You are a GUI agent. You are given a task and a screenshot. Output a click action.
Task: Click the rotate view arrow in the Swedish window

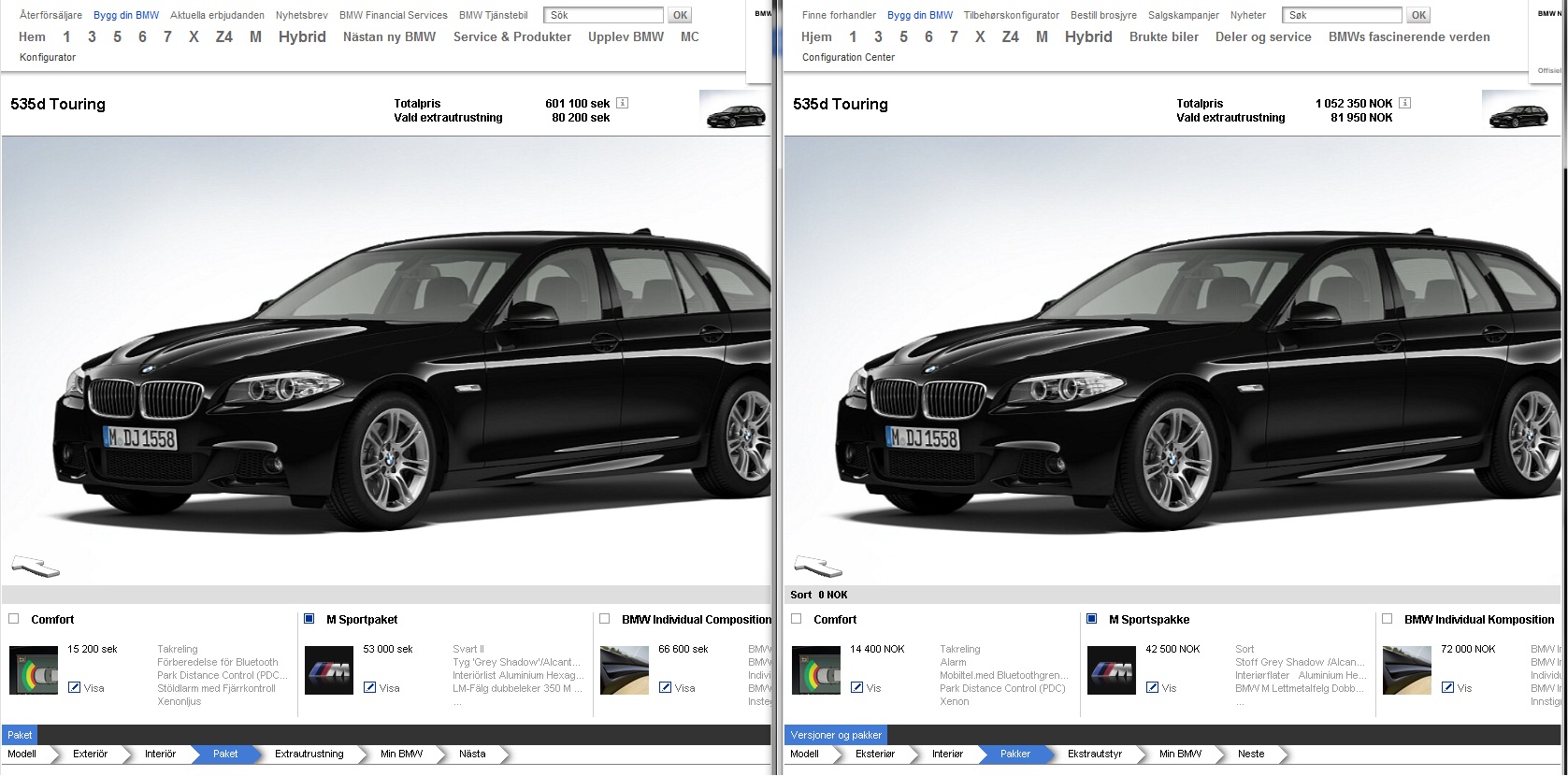pos(35,565)
